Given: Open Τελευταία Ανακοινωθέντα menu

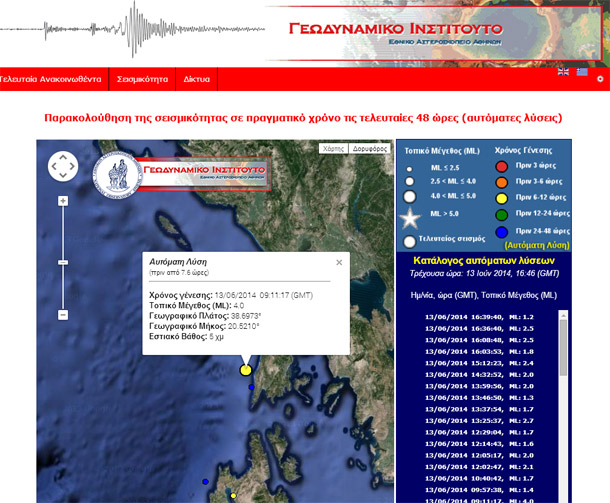Looking at the screenshot, I should point(51,79).
